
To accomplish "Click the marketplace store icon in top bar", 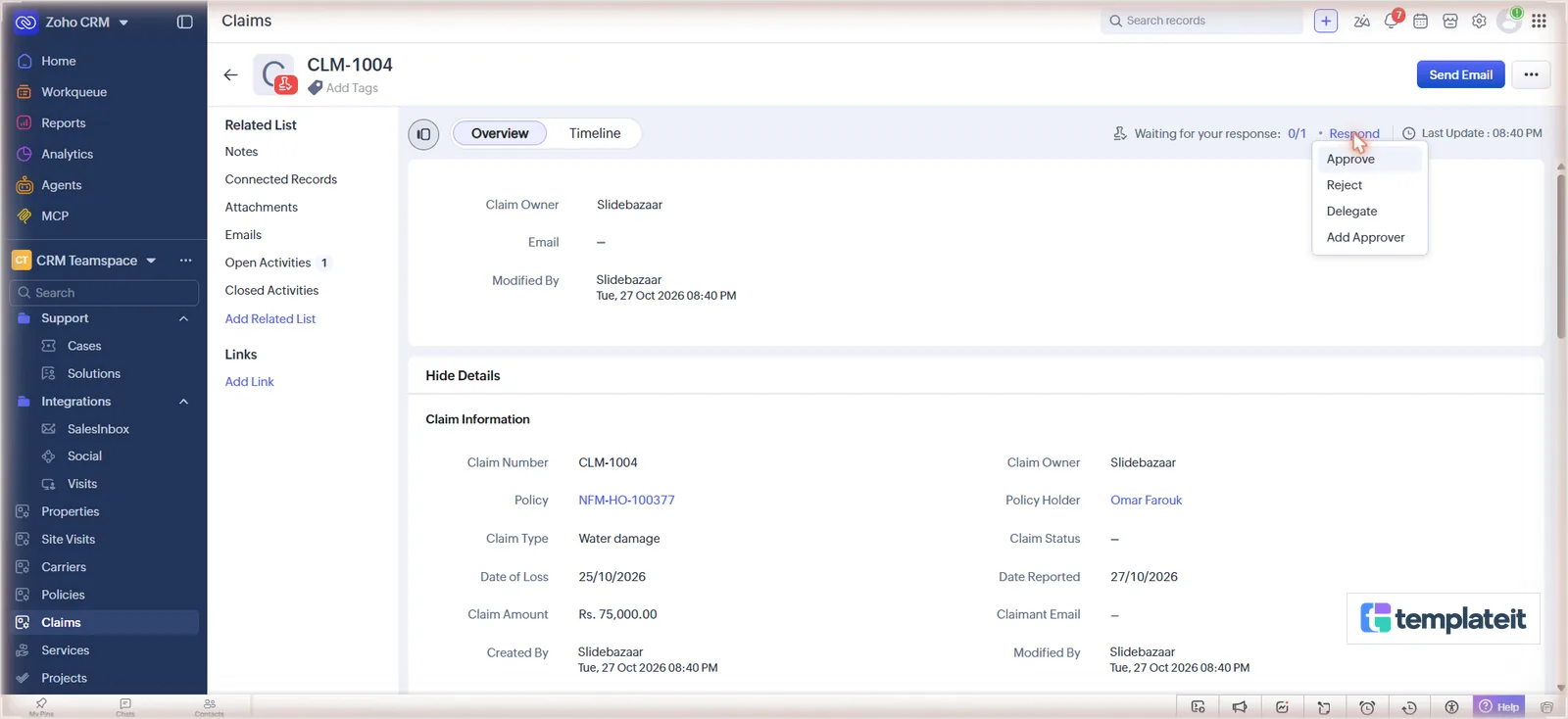I will click(x=1450, y=21).
